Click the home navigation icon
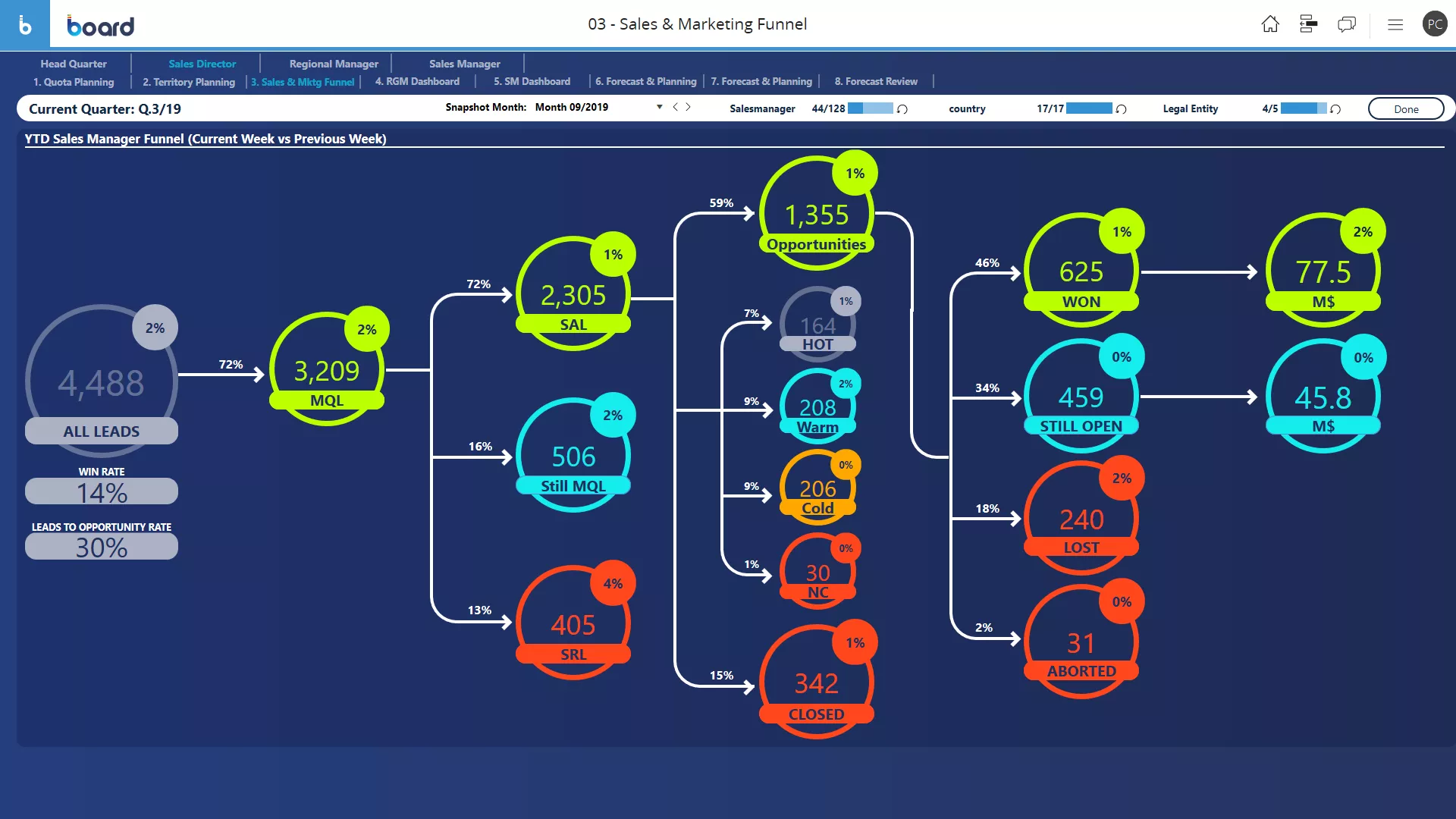This screenshot has height=819, width=1456. [1269, 23]
